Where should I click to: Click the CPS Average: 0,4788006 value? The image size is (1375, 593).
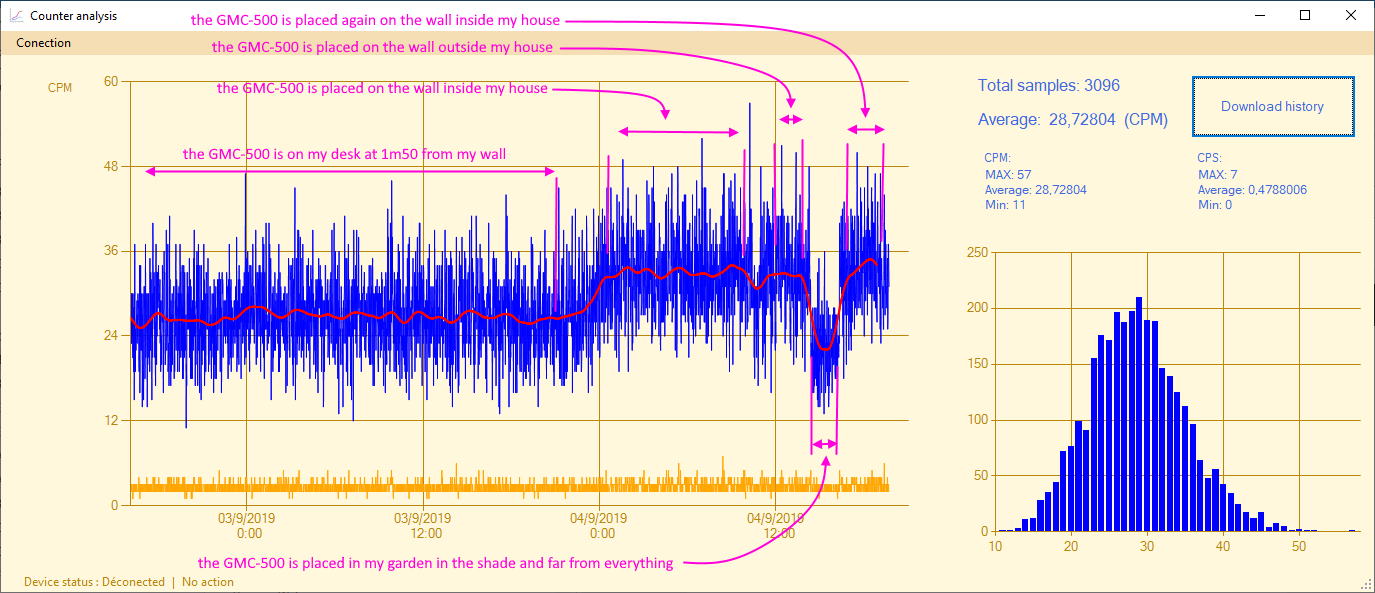click(1252, 190)
